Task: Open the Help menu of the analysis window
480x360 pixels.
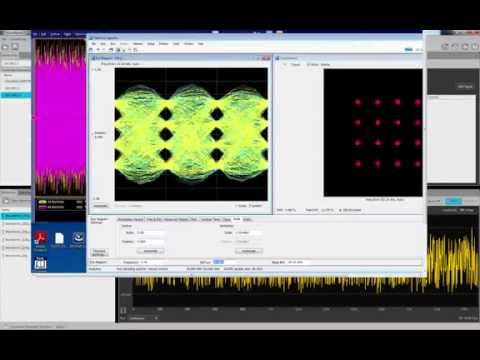Action: click(x=201, y=44)
